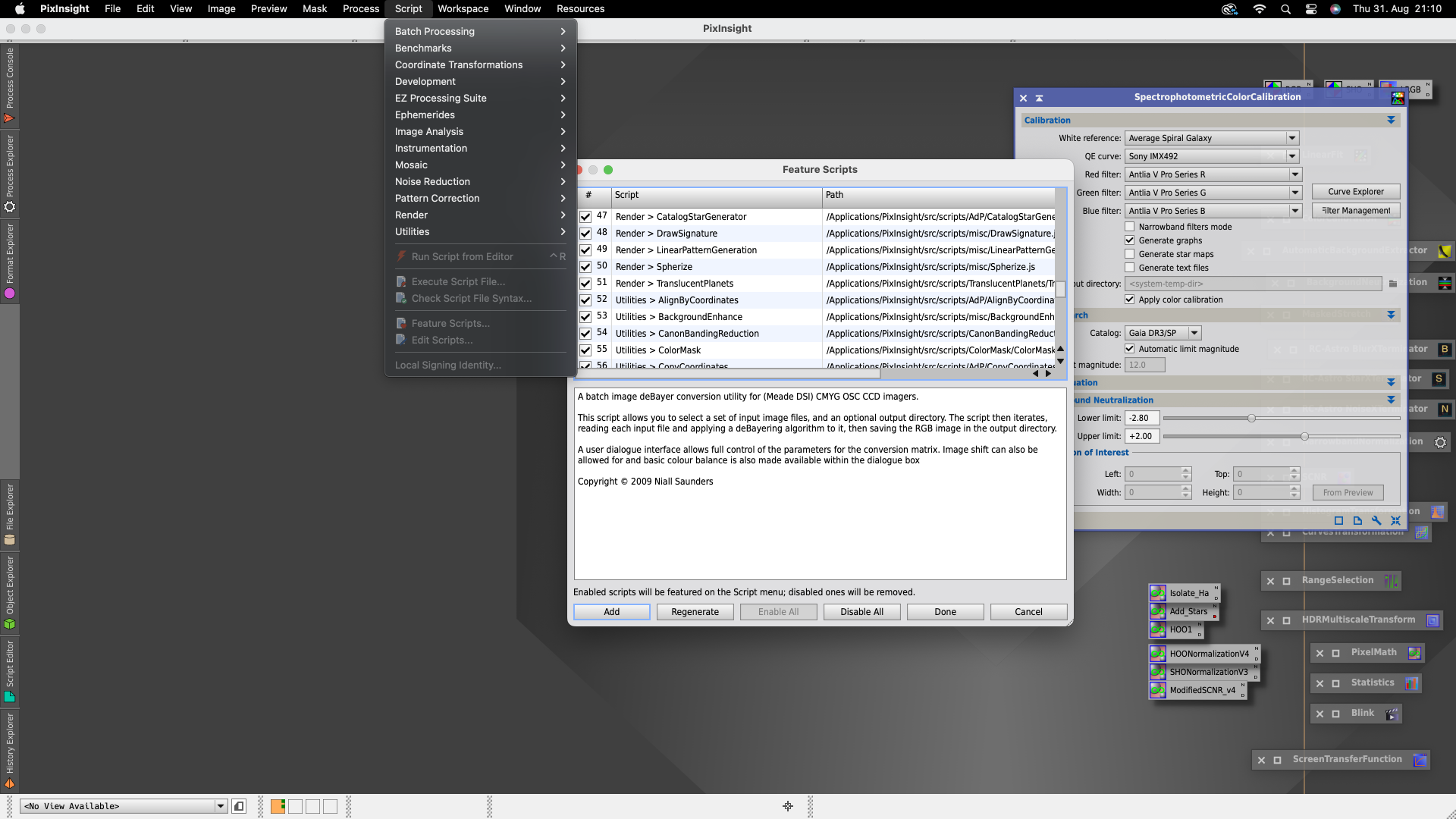Image resolution: width=1456 pixels, height=819 pixels.
Task: Toggle Narrowband filters mode checkbox
Action: 1129,226
